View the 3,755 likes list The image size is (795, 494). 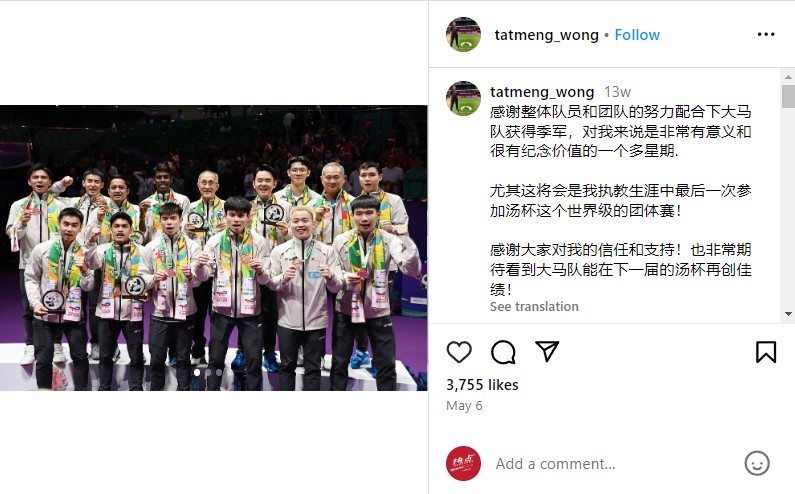click(x=482, y=385)
